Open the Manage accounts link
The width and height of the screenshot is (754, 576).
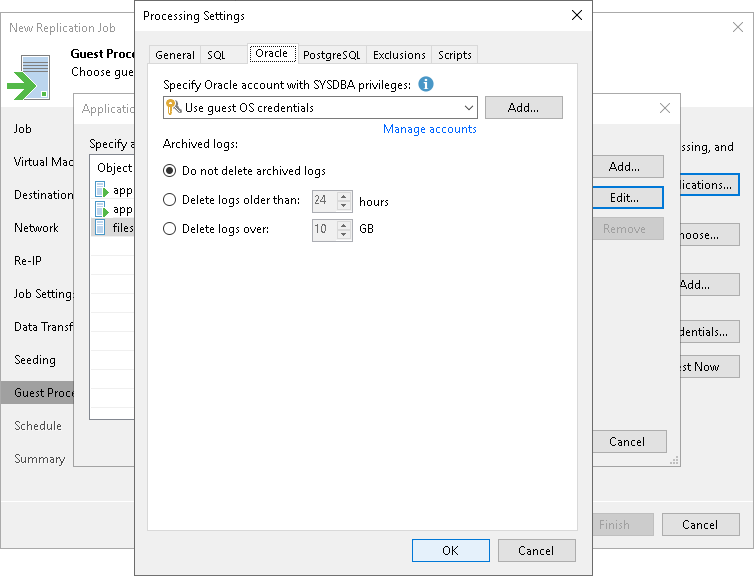click(x=429, y=129)
